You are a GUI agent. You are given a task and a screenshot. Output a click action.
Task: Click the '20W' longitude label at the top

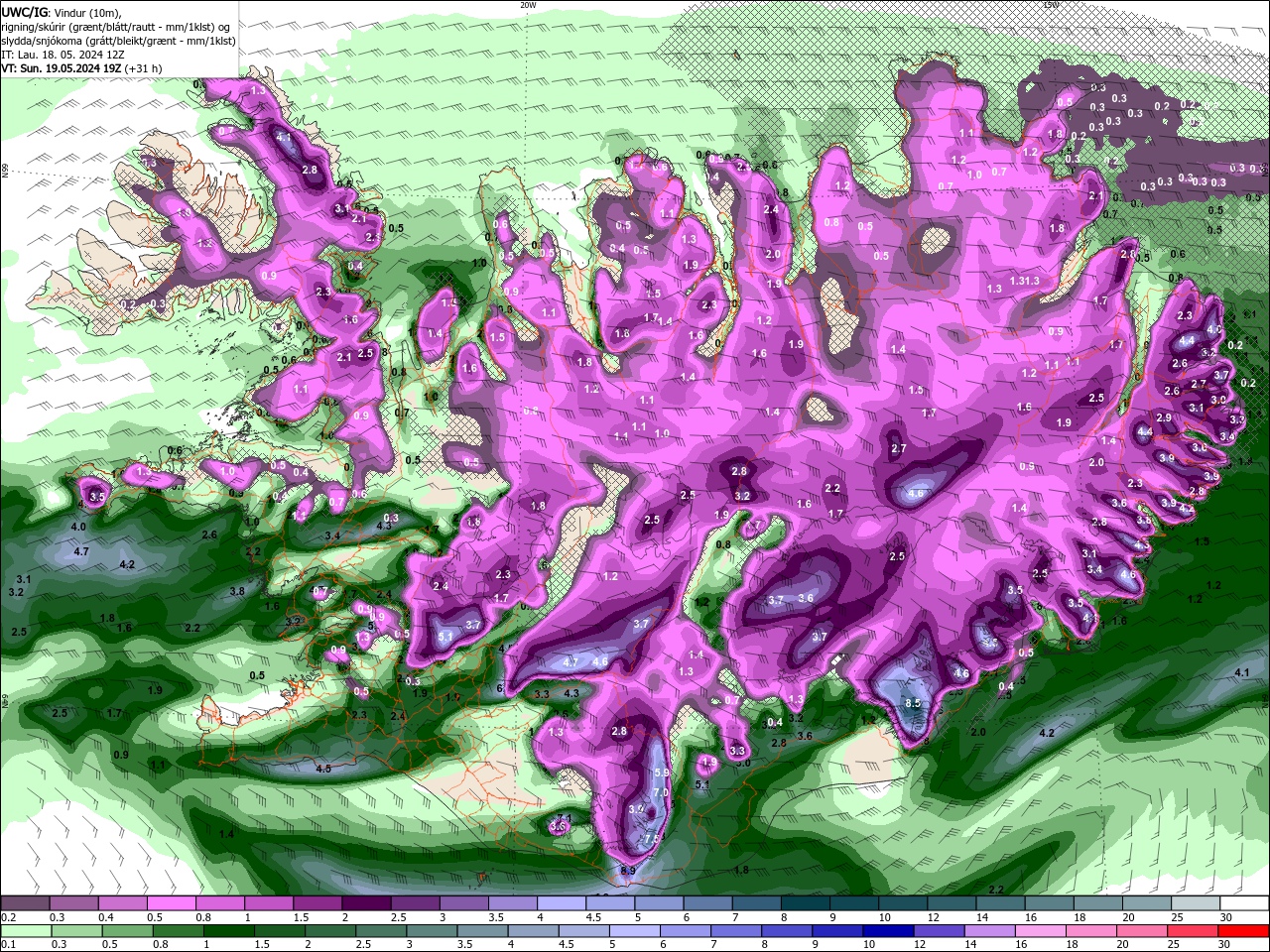coord(528,5)
